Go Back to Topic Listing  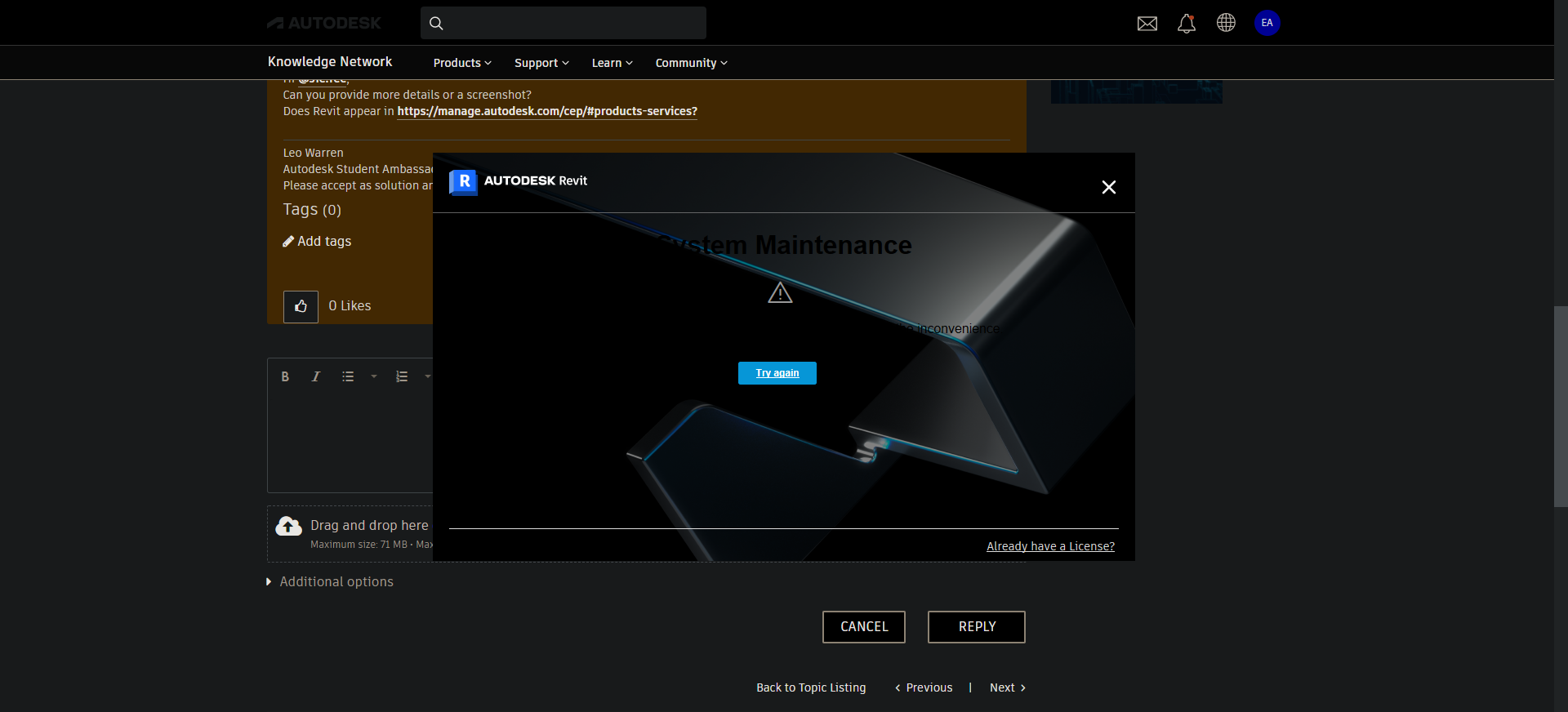click(811, 688)
